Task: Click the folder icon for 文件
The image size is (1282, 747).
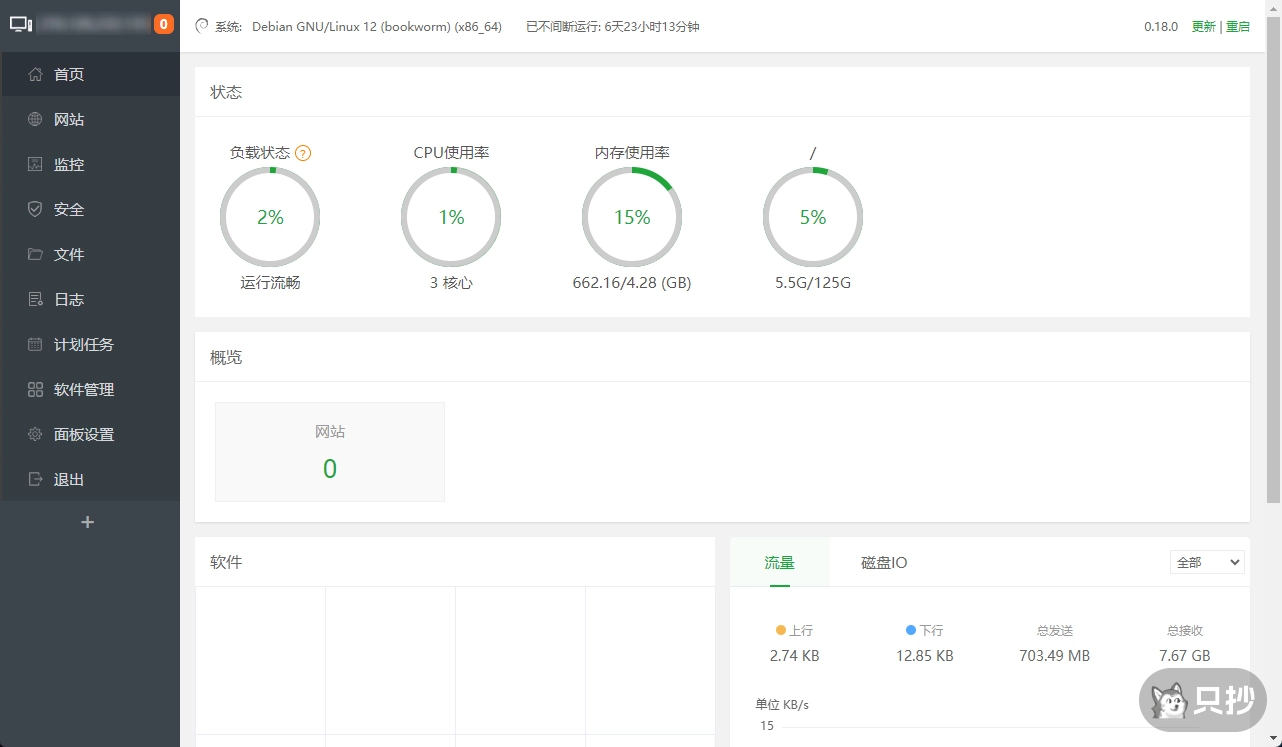Action: tap(35, 254)
